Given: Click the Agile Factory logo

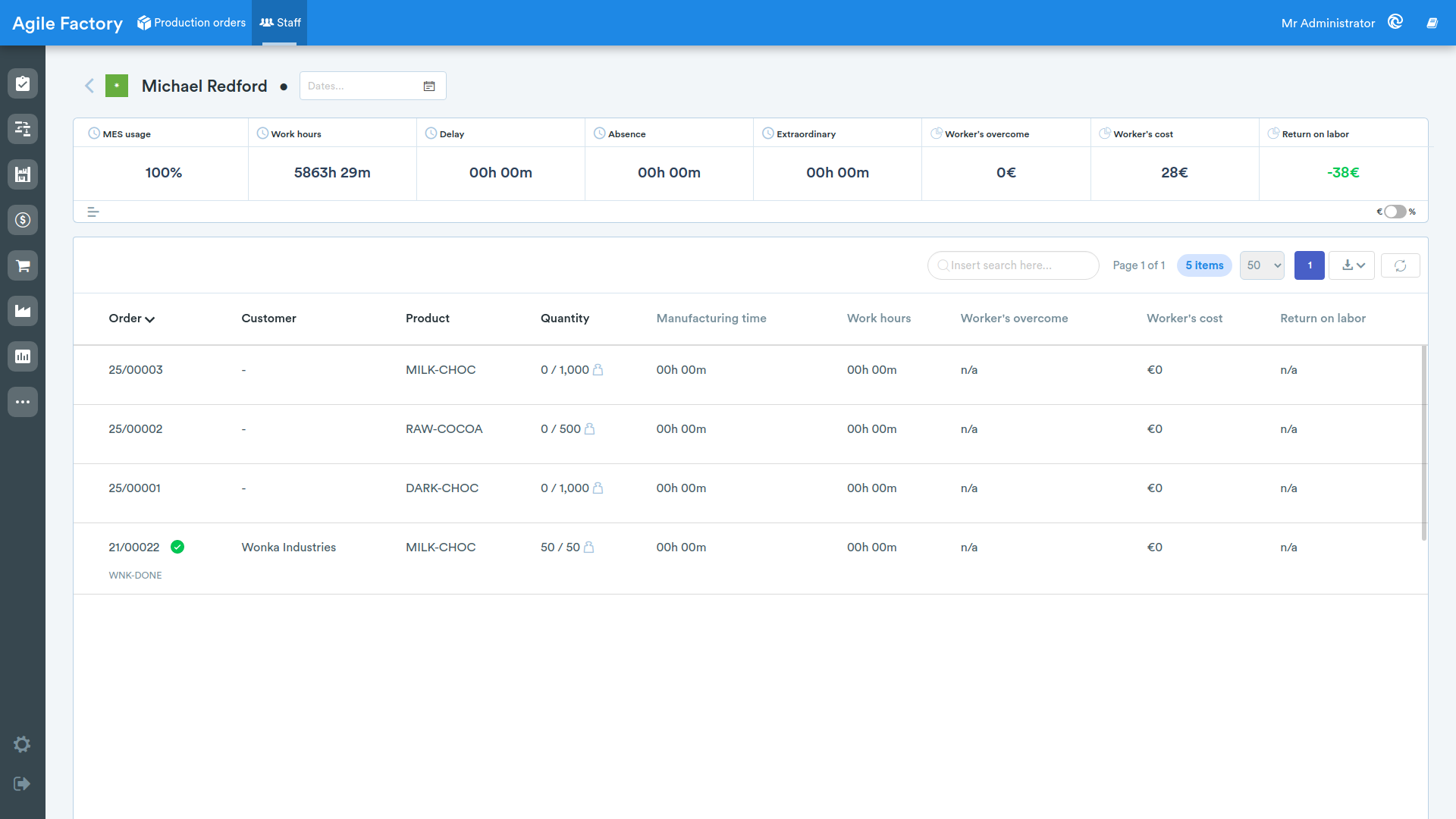Looking at the screenshot, I should pos(67,24).
